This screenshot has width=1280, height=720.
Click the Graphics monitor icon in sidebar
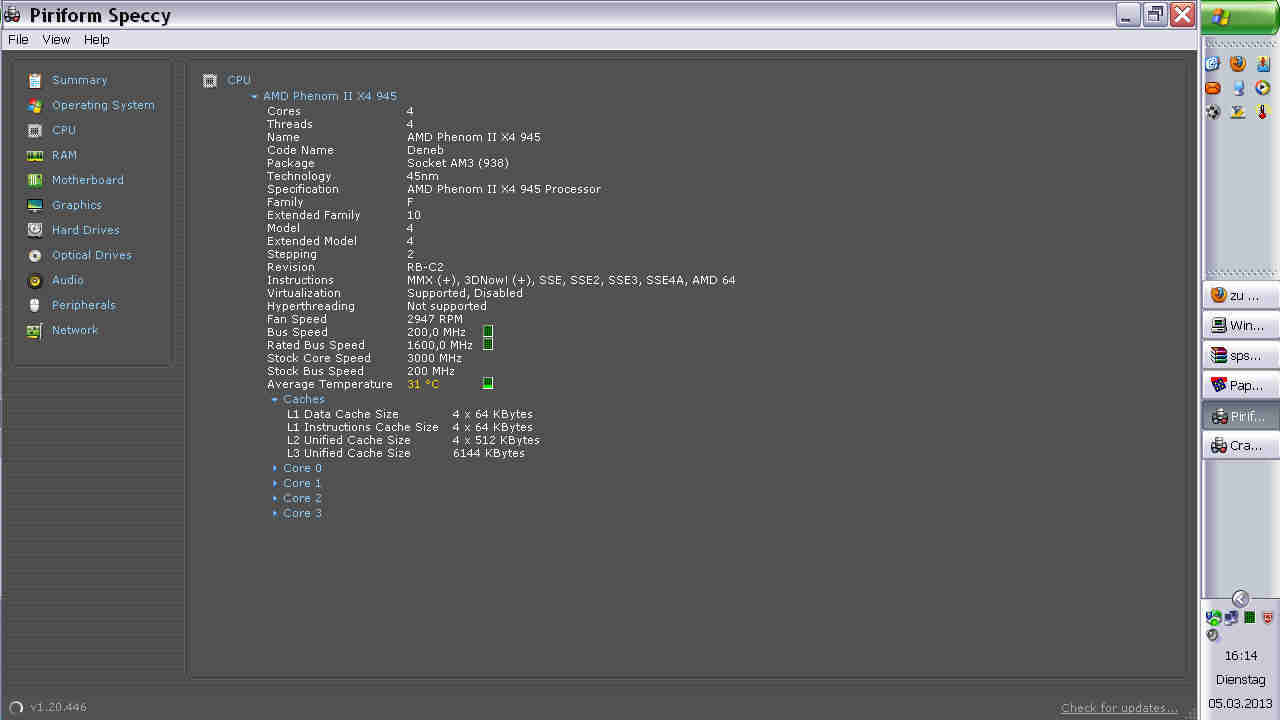35,205
